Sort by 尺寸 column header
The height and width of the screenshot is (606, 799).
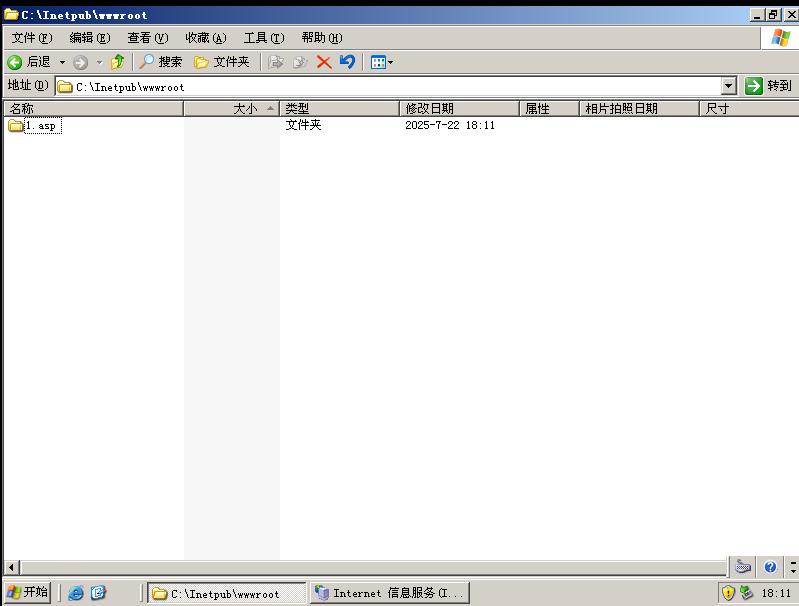[749, 109]
